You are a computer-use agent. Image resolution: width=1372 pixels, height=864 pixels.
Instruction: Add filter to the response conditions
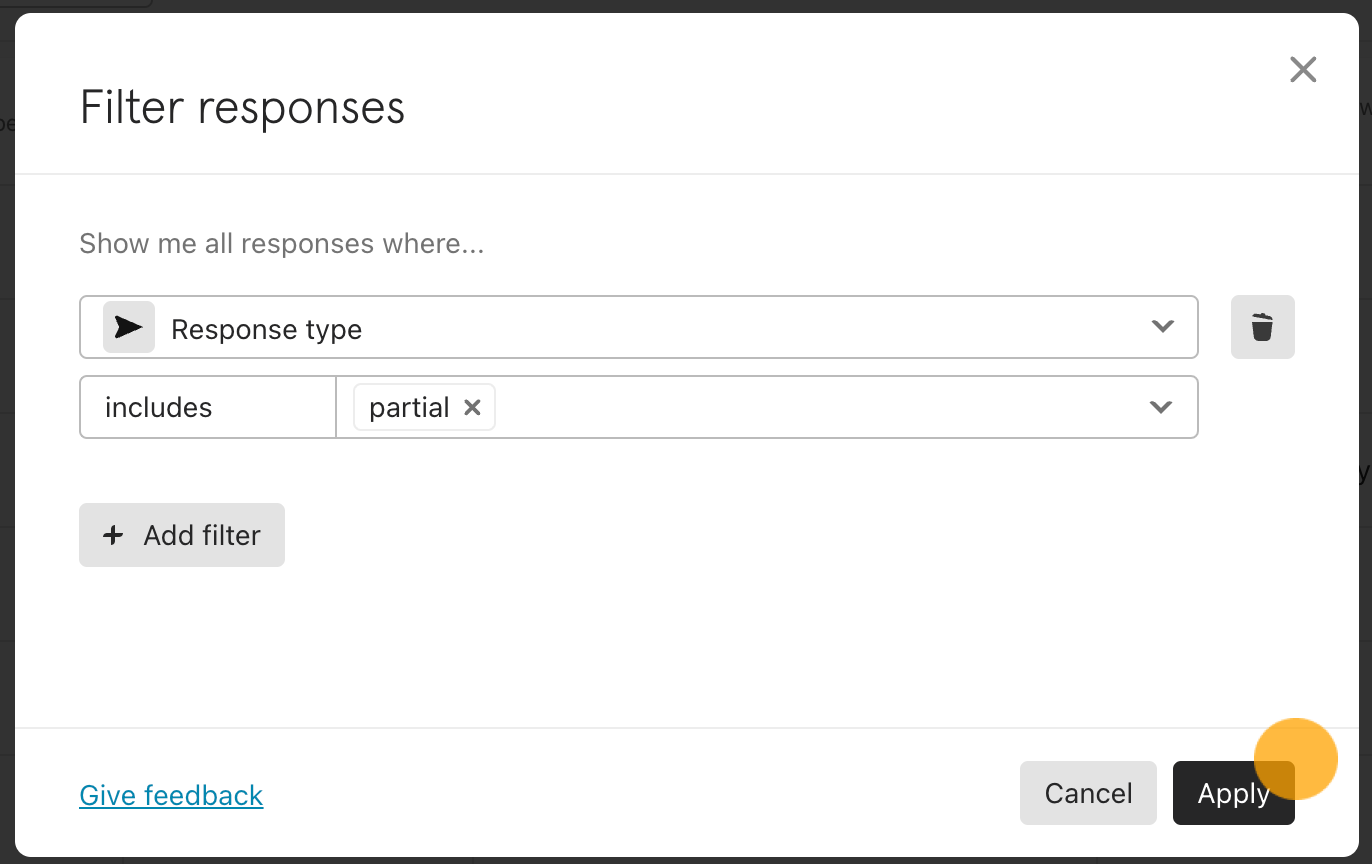click(x=182, y=535)
